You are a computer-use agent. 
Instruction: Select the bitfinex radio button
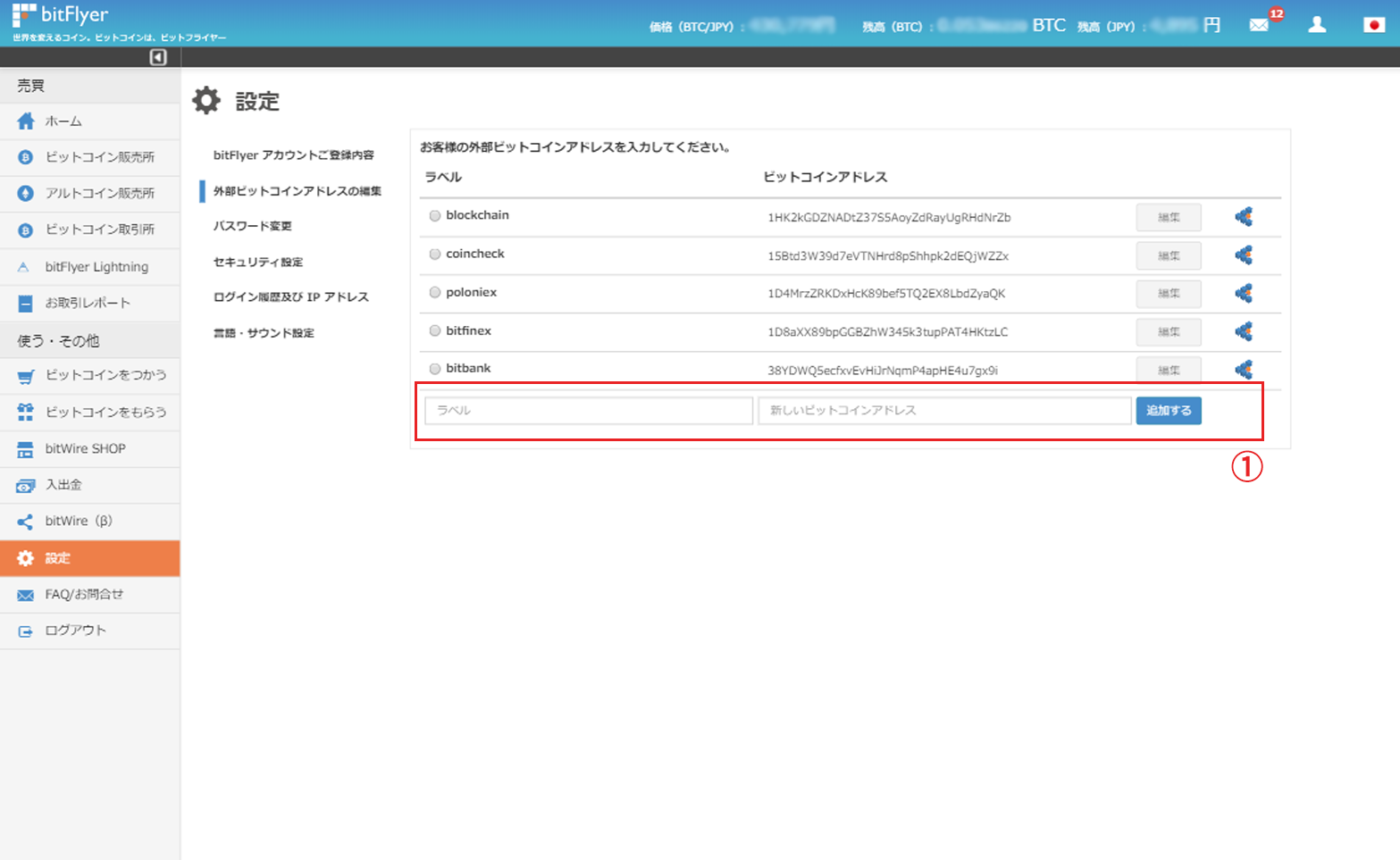435,330
